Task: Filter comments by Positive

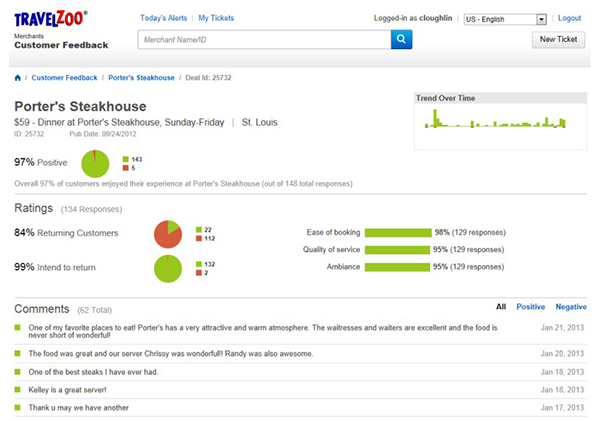Action: tap(530, 307)
